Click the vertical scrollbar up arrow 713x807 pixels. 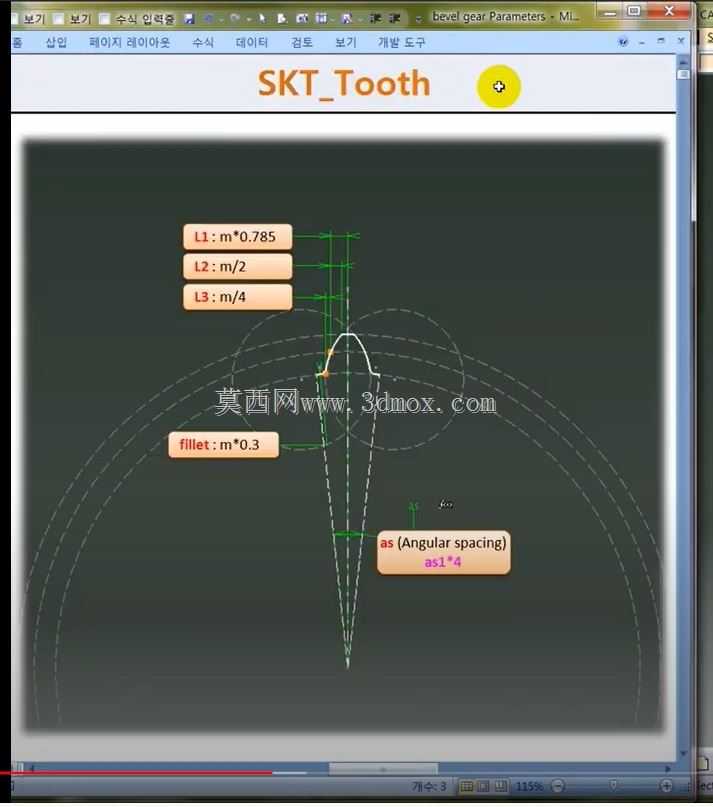(x=683, y=63)
